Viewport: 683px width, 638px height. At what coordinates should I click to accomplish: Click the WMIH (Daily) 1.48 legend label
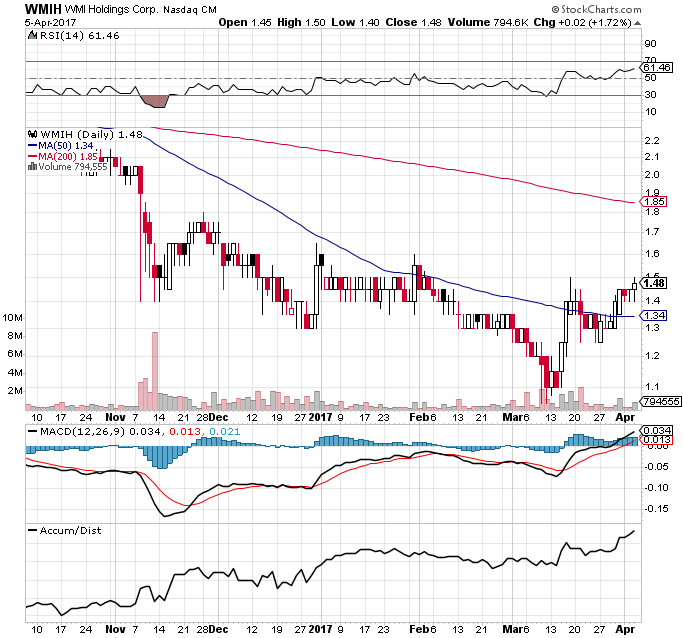click(x=91, y=135)
